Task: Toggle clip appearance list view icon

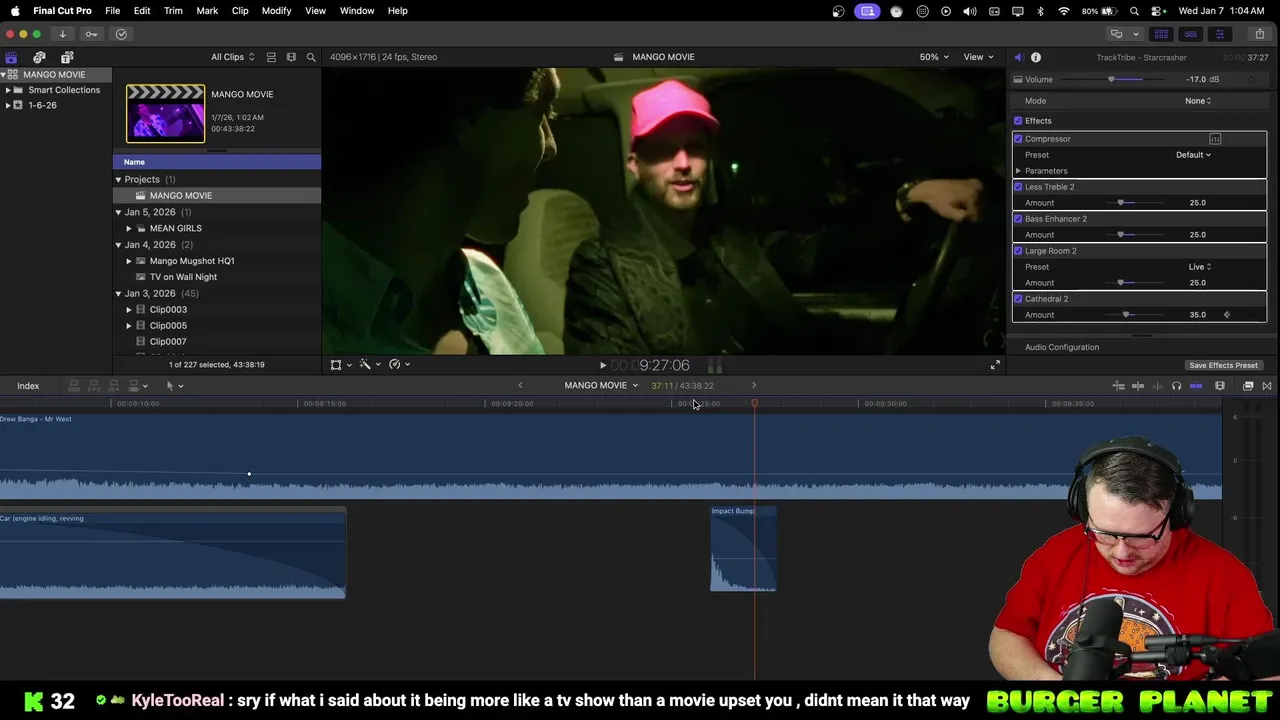Action: point(270,57)
